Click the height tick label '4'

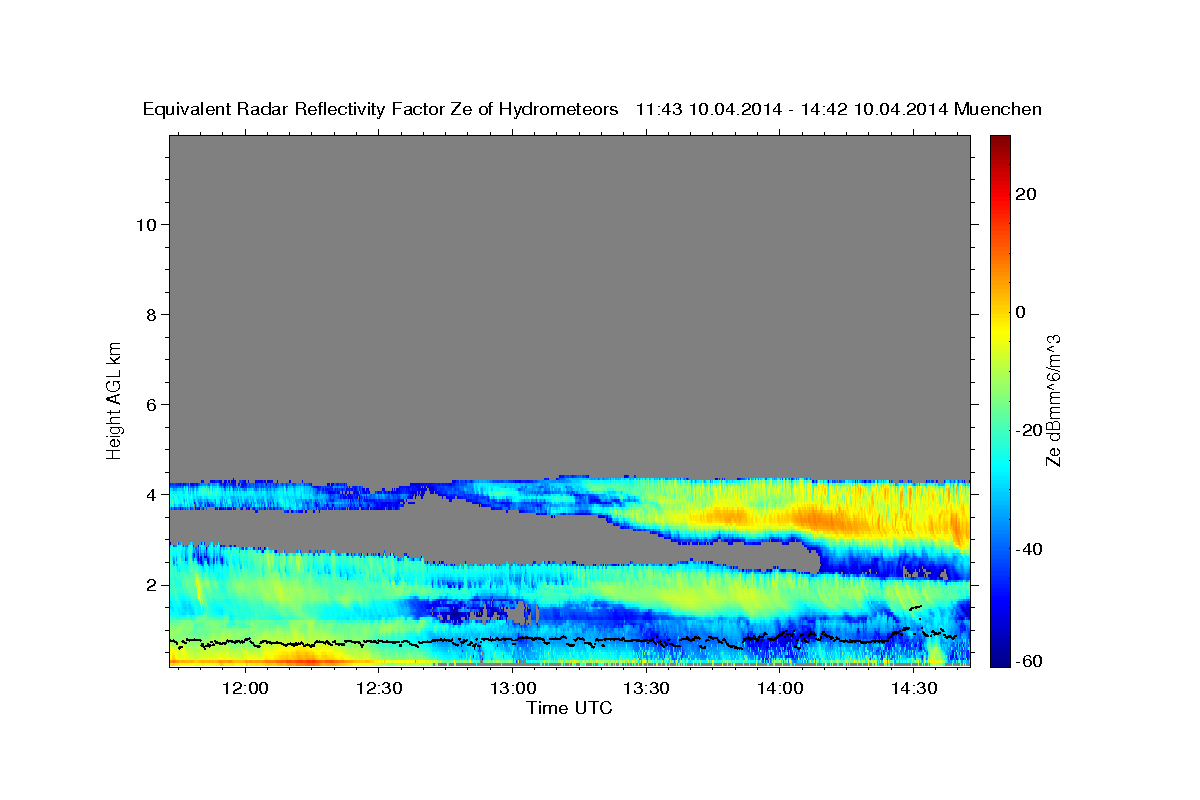click(x=151, y=494)
